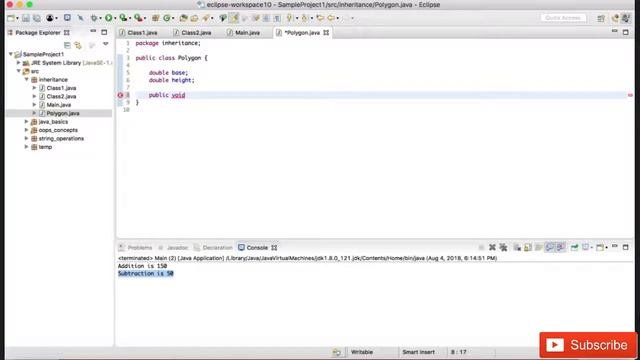
Task: Open Package Explorer View Menu dropdown
Action: [105, 44]
